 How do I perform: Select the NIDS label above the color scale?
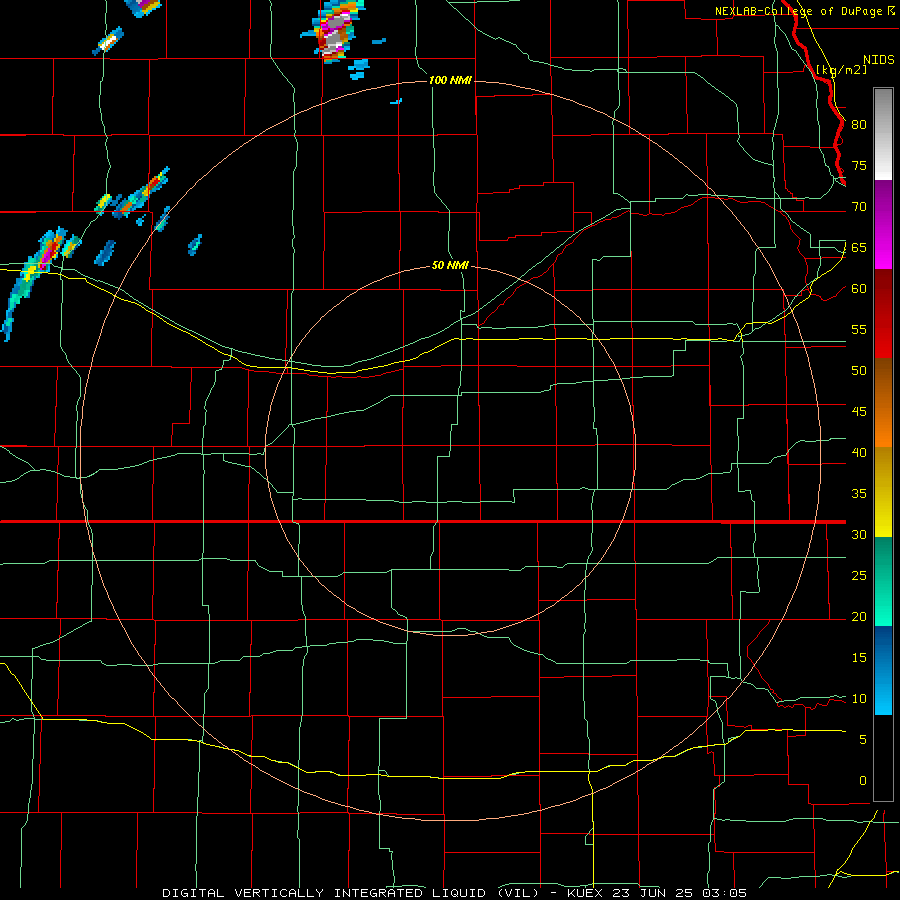coord(878,60)
